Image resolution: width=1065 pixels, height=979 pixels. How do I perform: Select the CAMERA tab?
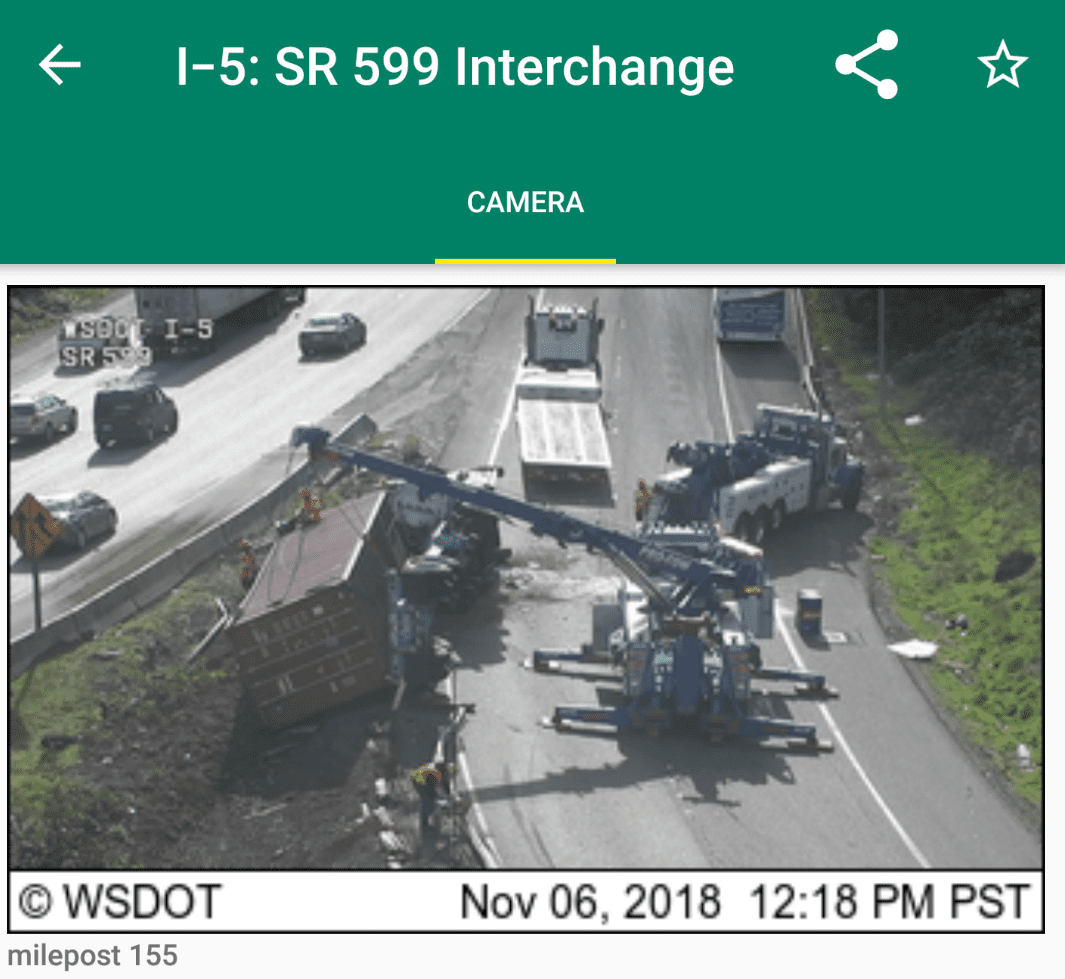tap(525, 202)
